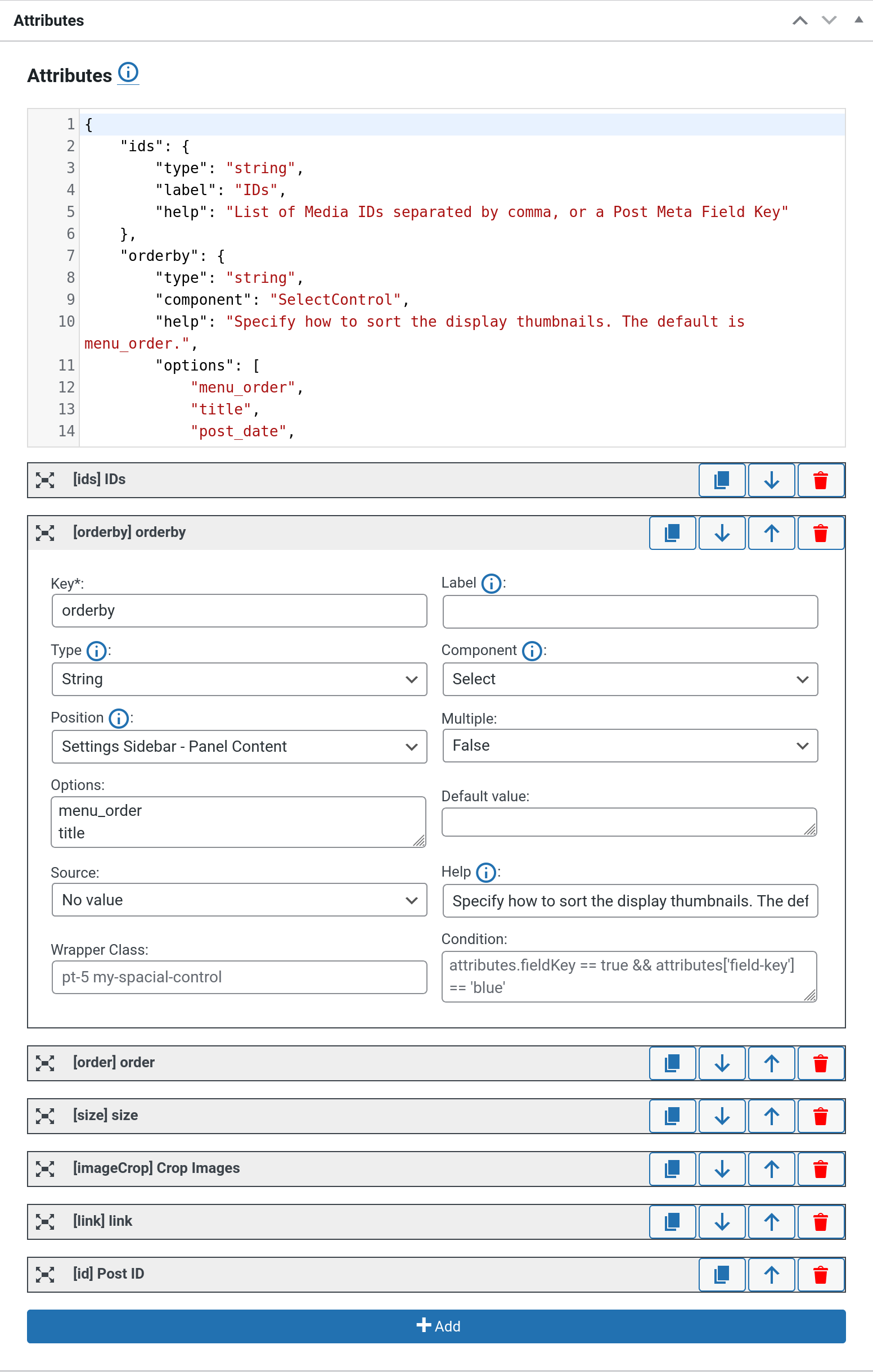Click the Default value textarea
873x1372 pixels.
point(629,822)
